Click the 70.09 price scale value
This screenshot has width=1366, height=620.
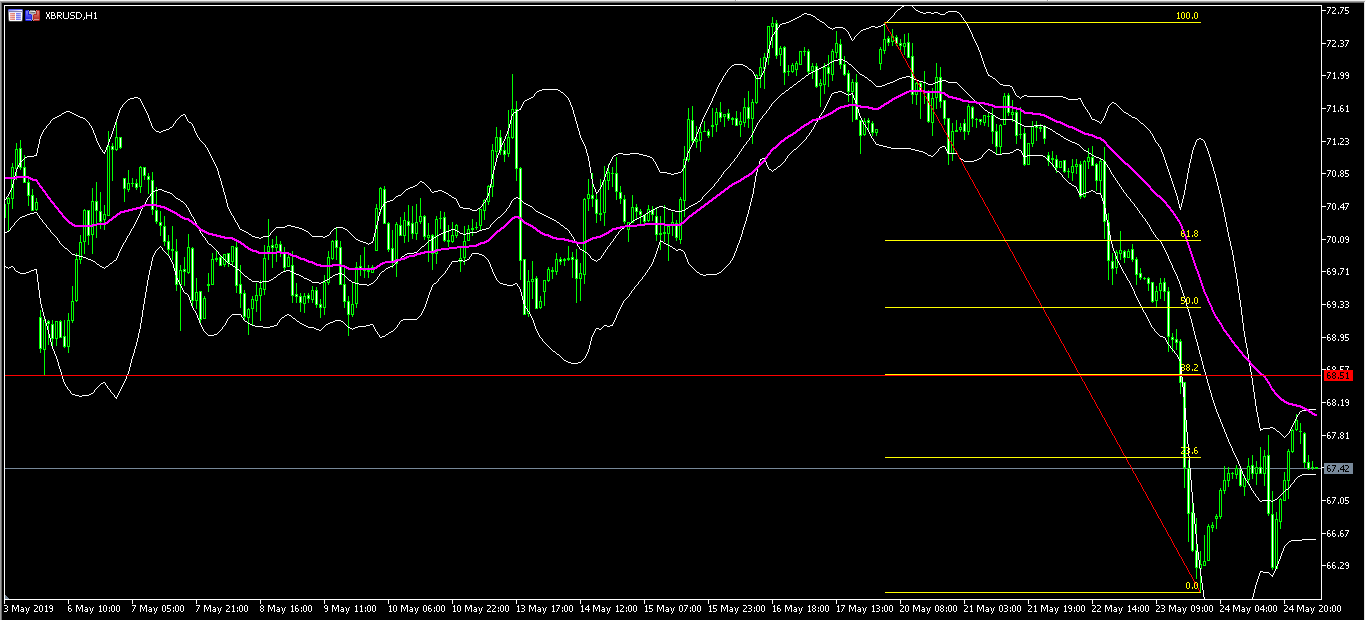[1338, 239]
